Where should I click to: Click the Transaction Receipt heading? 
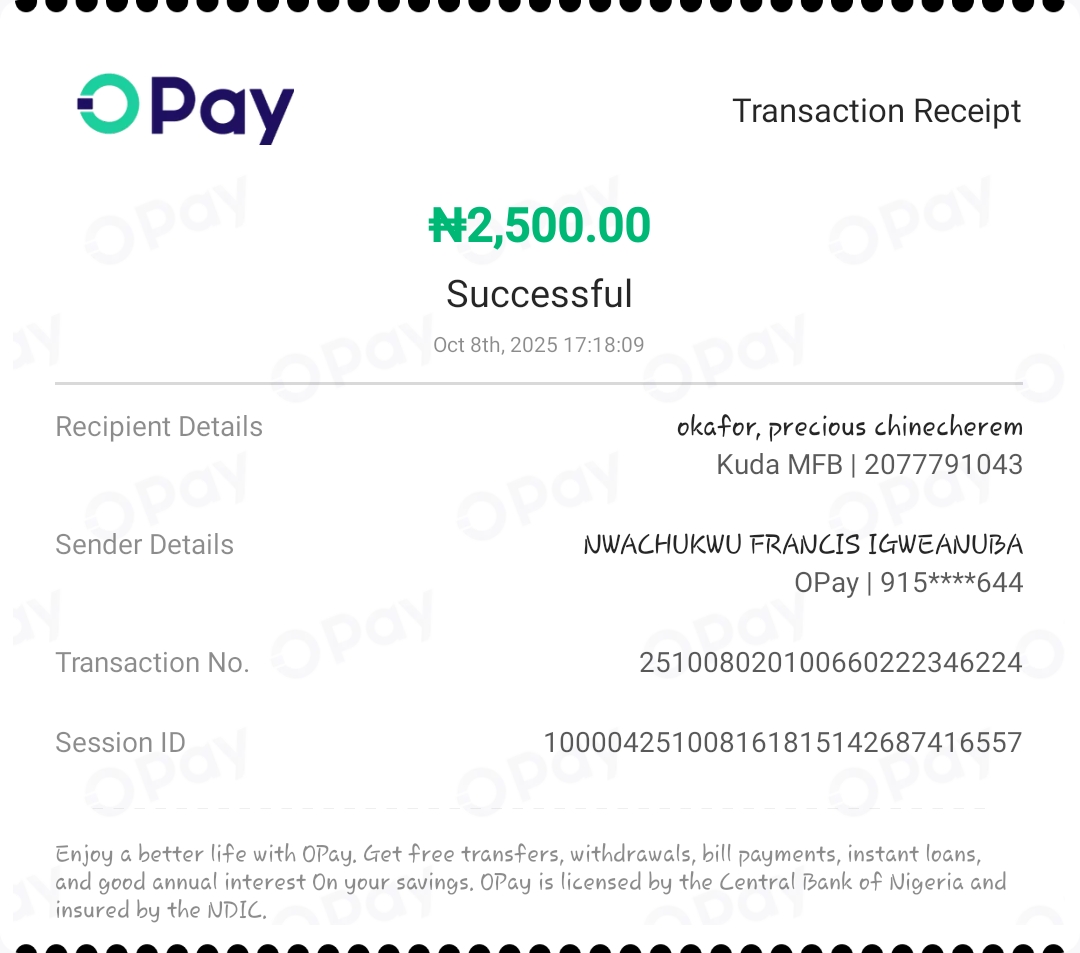click(876, 111)
